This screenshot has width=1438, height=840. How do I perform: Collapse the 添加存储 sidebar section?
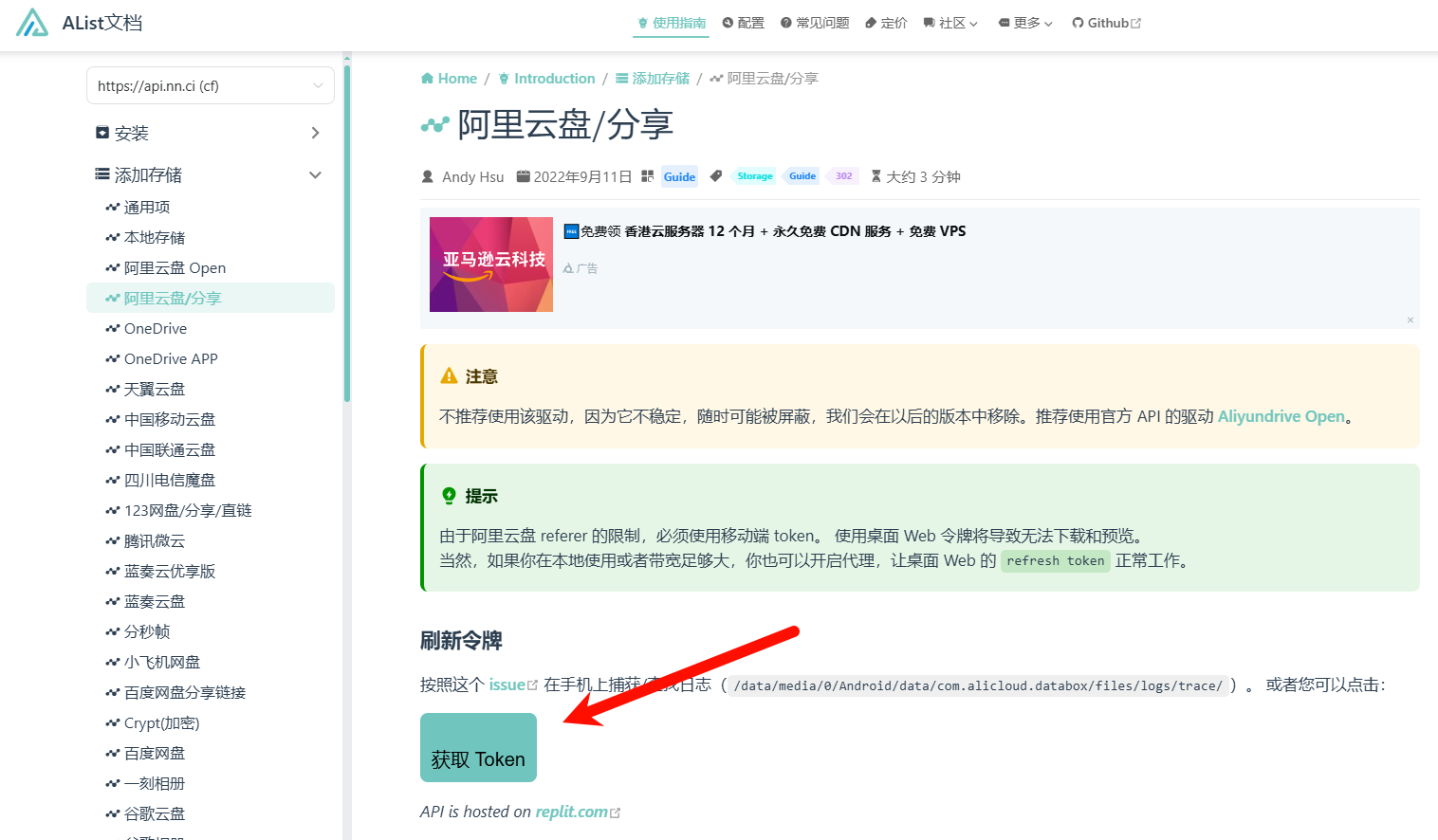(210, 174)
